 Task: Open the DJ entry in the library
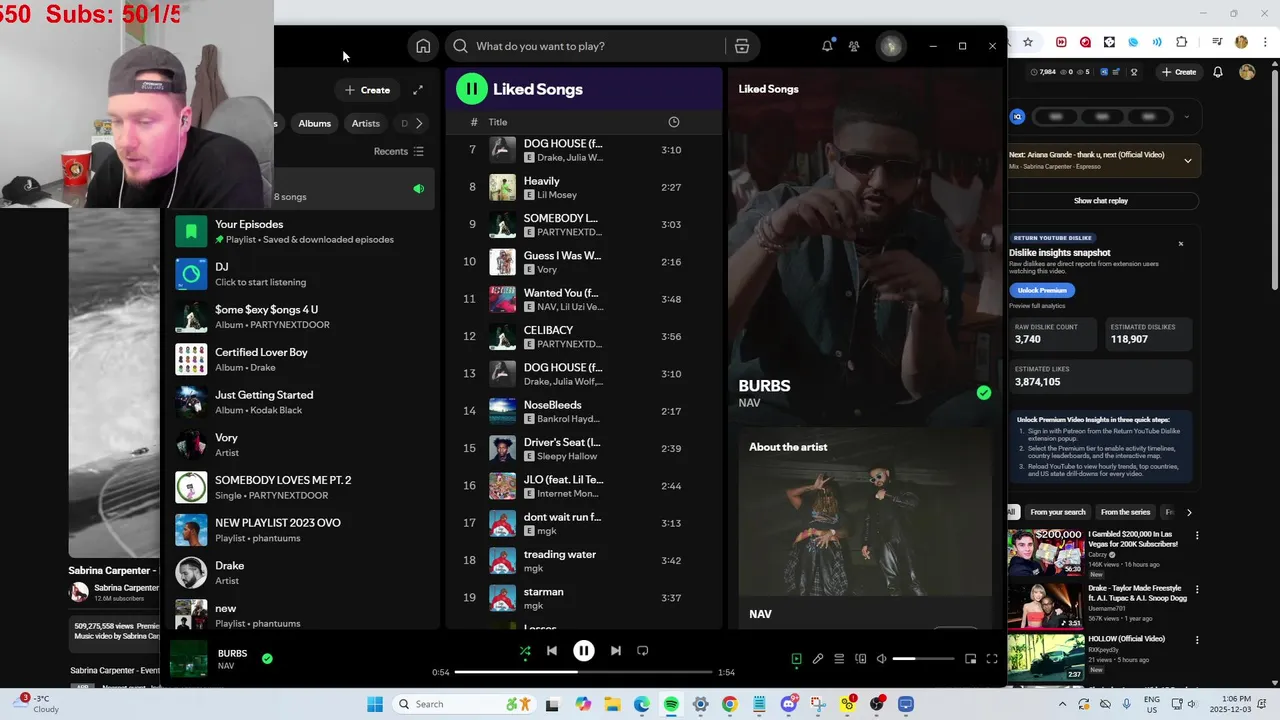click(x=298, y=274)
